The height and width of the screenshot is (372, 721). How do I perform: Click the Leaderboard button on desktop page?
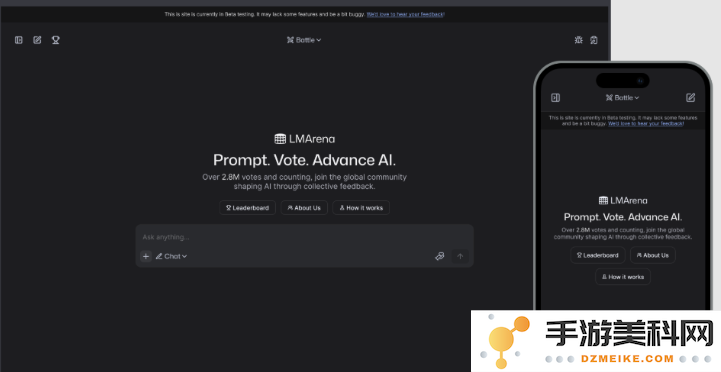[x=247, y=208]
